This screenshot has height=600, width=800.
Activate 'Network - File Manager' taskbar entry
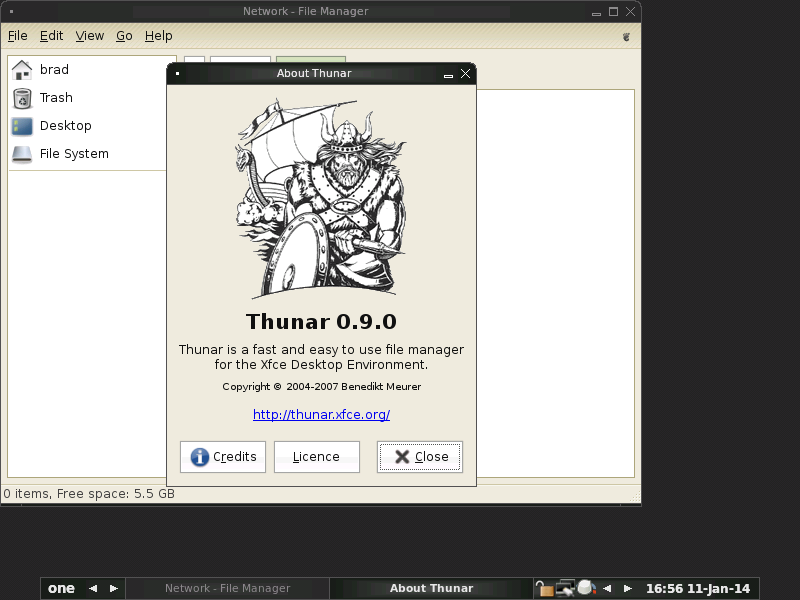pos(228,588)
